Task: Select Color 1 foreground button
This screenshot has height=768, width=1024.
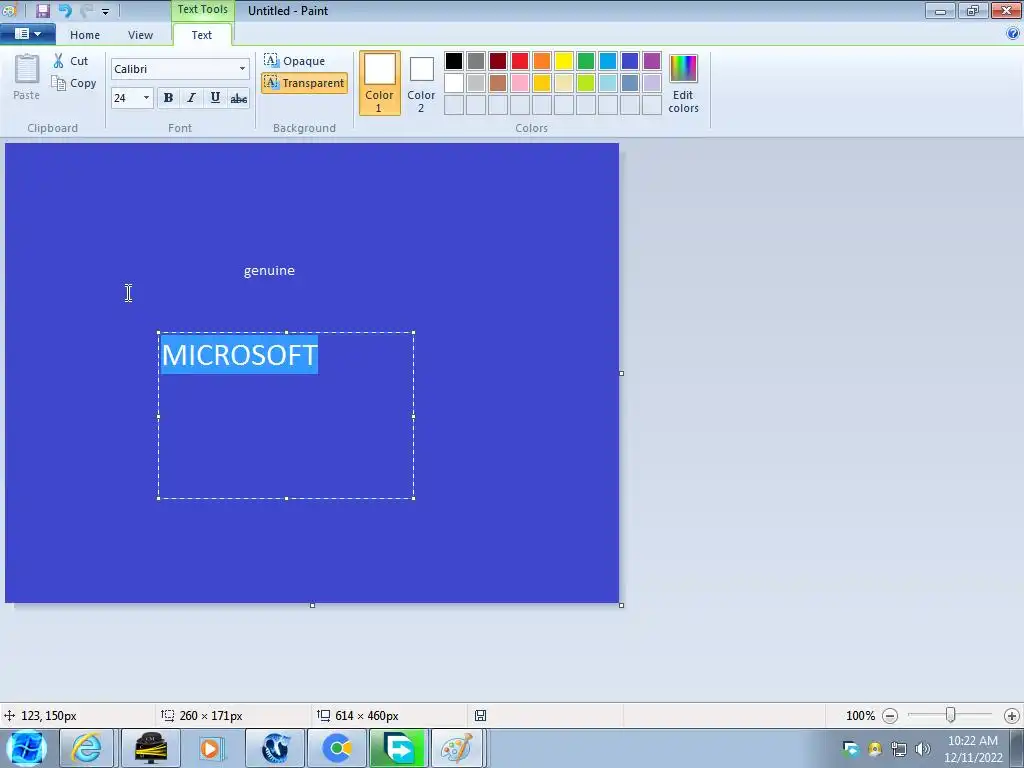Action: point(379,83)
